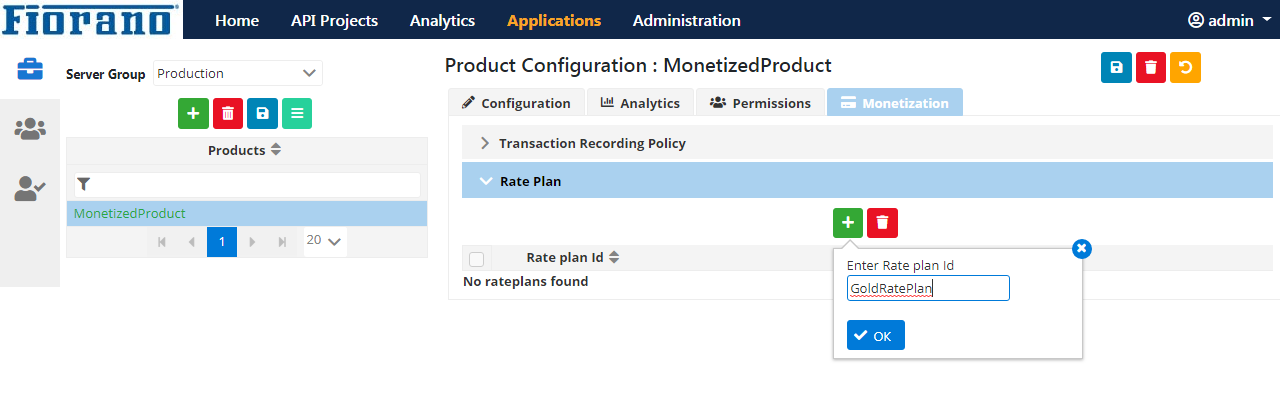Open the user check sidebar icon
Viewport: 1280px width, 393px height.
coord(30,188)
